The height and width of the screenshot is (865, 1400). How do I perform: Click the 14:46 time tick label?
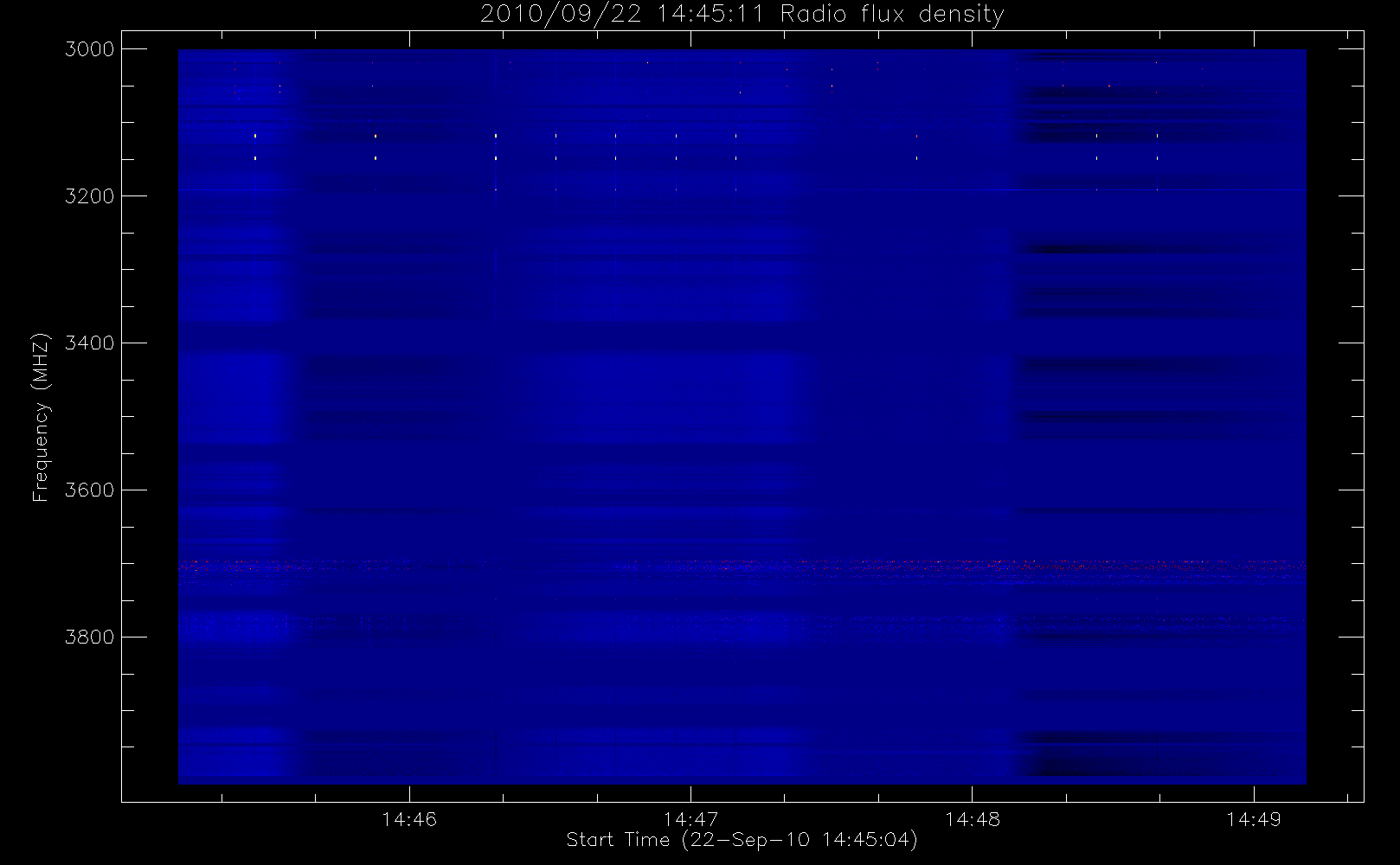(409, 819)
